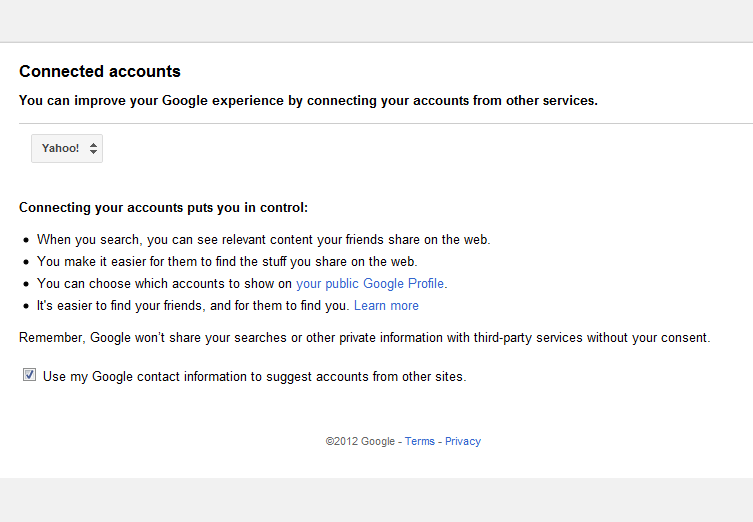Click the ©2012 copyright text
Viewport: 753px width, 522px height.
coord(341,441)
